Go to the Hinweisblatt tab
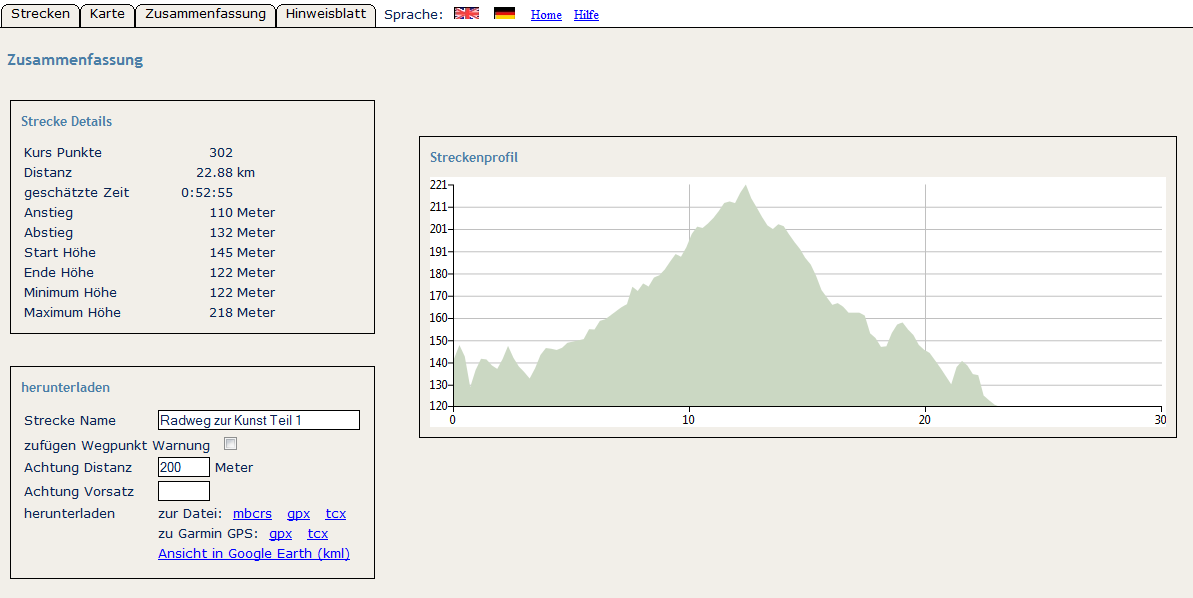 tap(326, 14)
